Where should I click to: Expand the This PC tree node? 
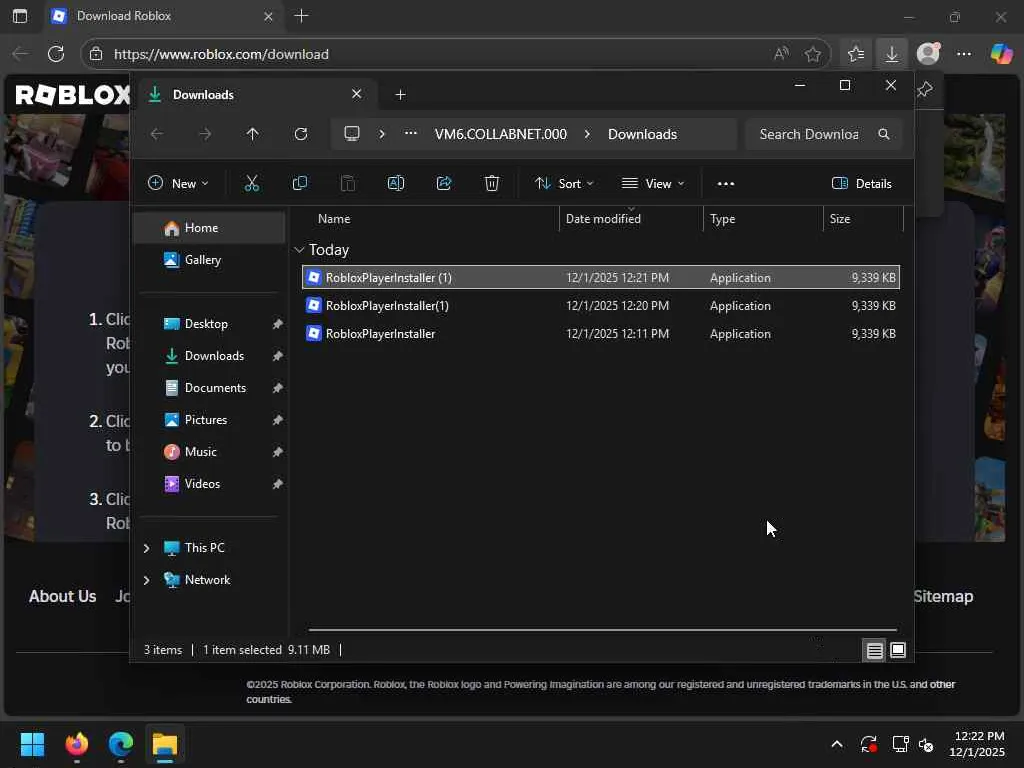point(147,548)
